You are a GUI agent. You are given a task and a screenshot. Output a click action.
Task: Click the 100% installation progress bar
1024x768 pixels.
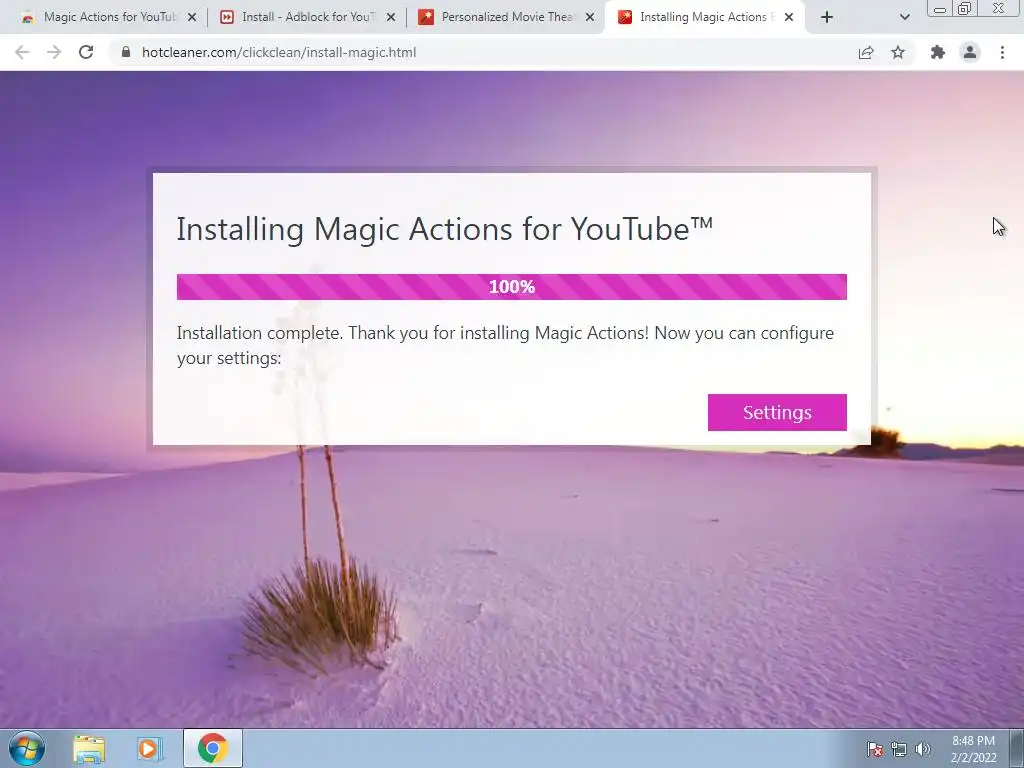point(511,287)
